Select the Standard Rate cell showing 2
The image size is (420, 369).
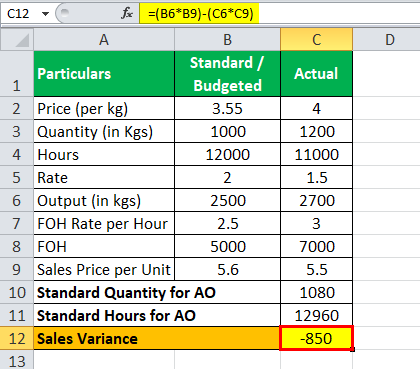(227, 177)
